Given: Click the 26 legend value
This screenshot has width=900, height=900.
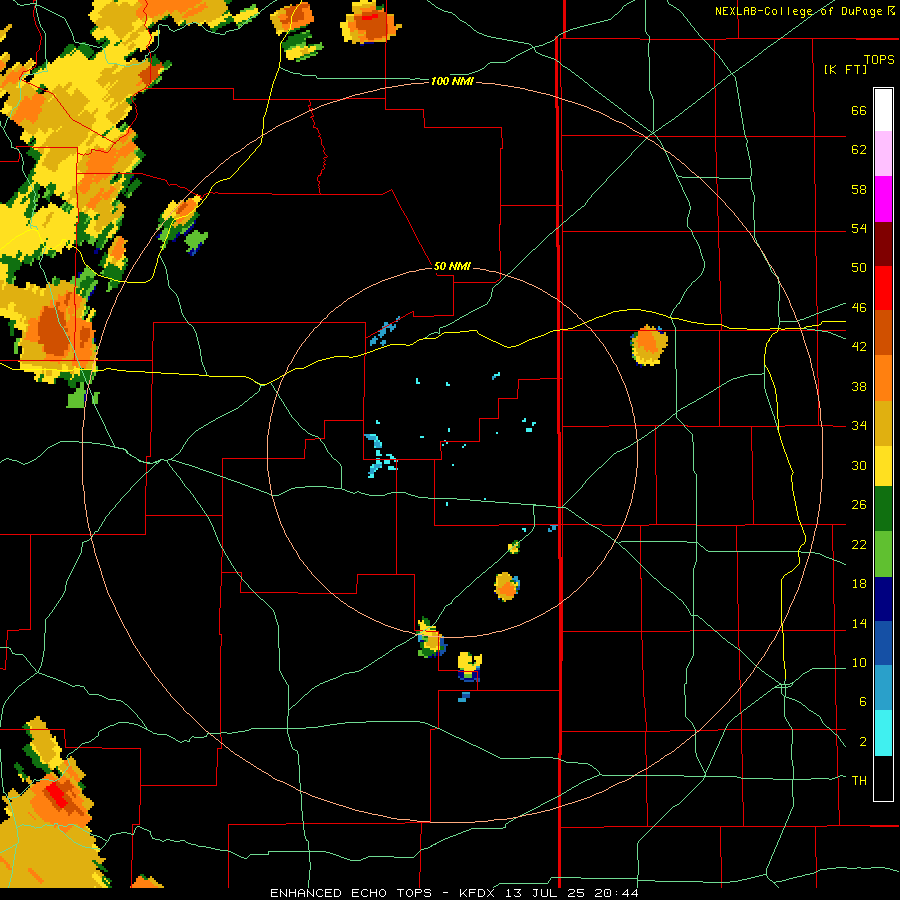Looking at the screenshot, I should click(x=859, y=505).
